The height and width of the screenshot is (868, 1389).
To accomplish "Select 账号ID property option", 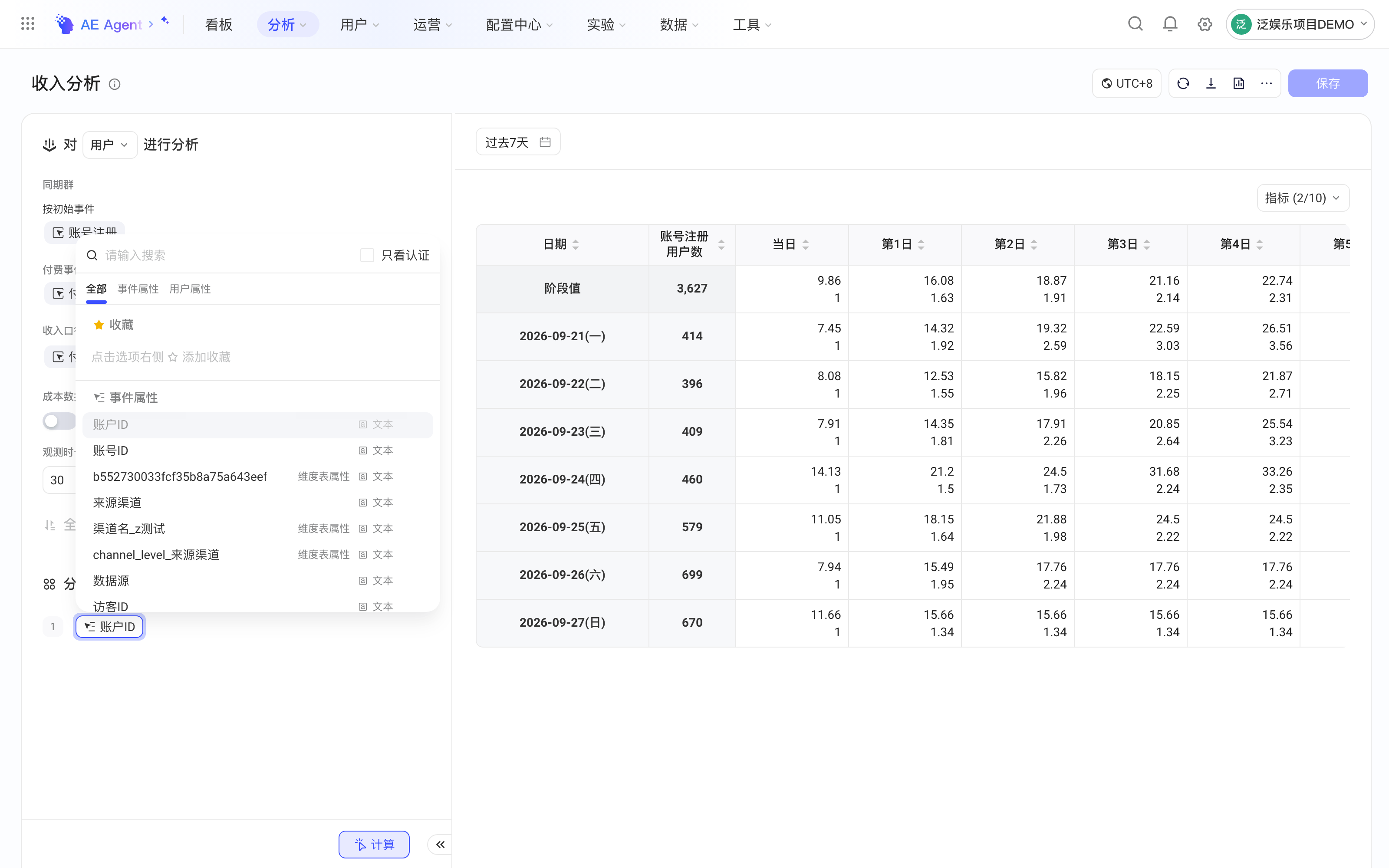I will [x=258, y=450].
